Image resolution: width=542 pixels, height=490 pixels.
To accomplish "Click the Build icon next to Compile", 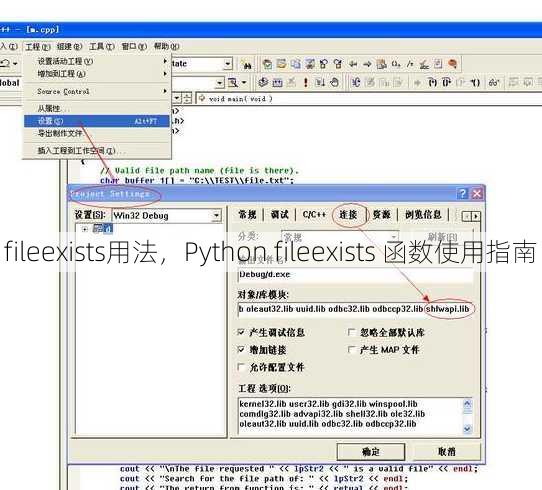I will (278, 82).
